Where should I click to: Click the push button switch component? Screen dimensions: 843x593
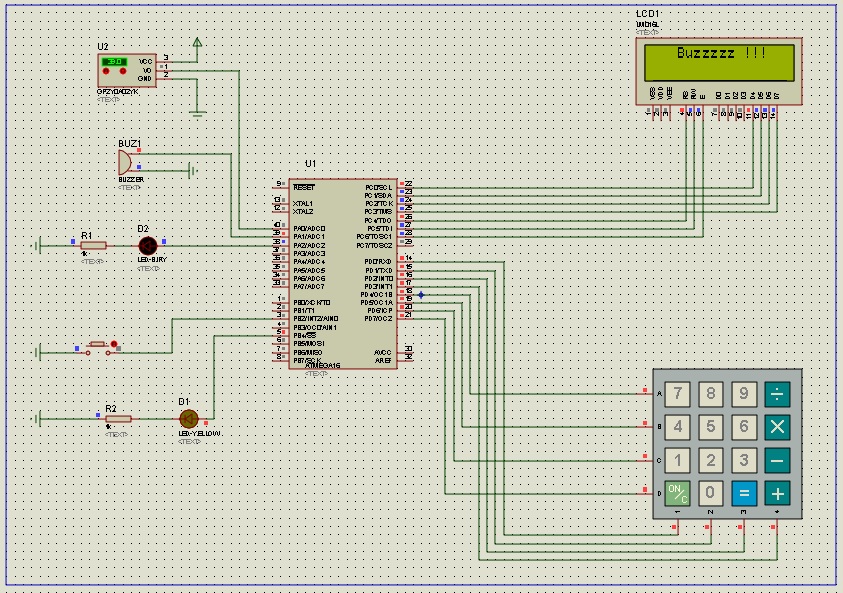(100, 348)
